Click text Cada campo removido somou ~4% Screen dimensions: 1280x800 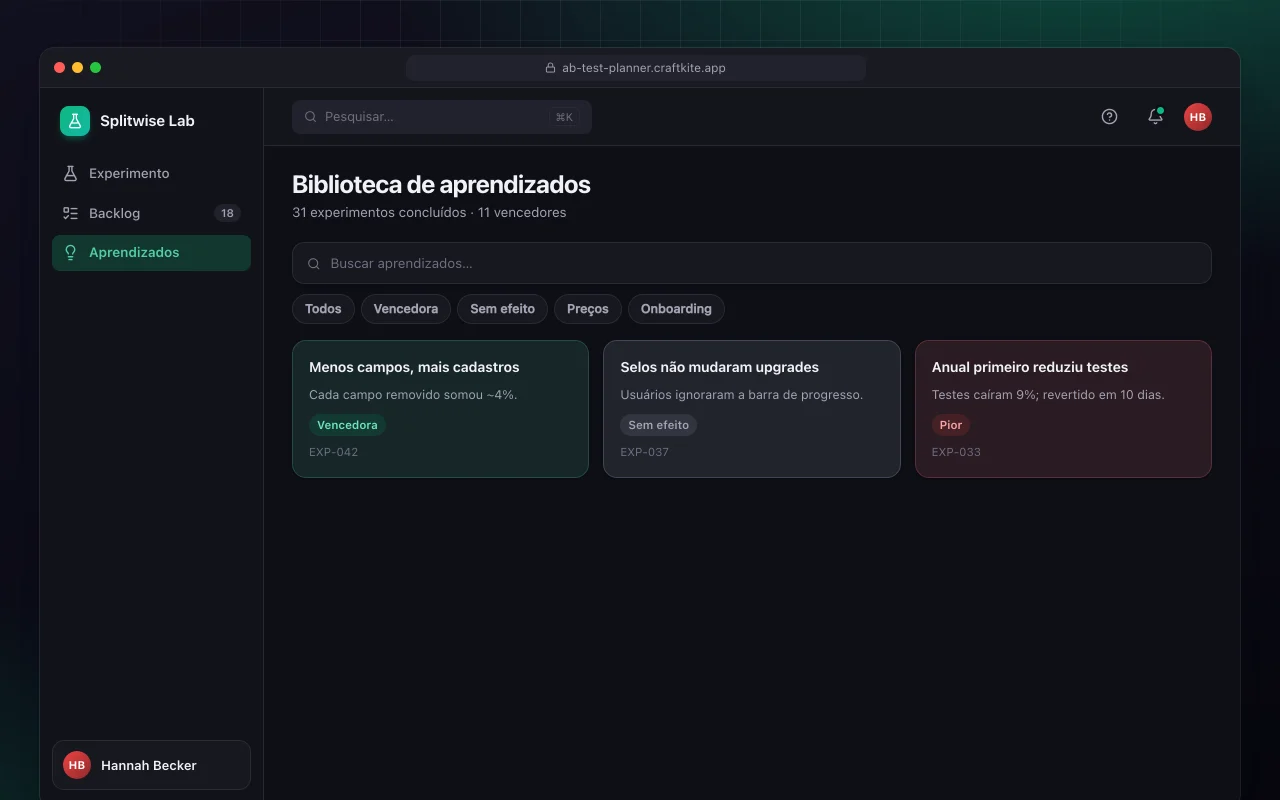click(413, 395)
